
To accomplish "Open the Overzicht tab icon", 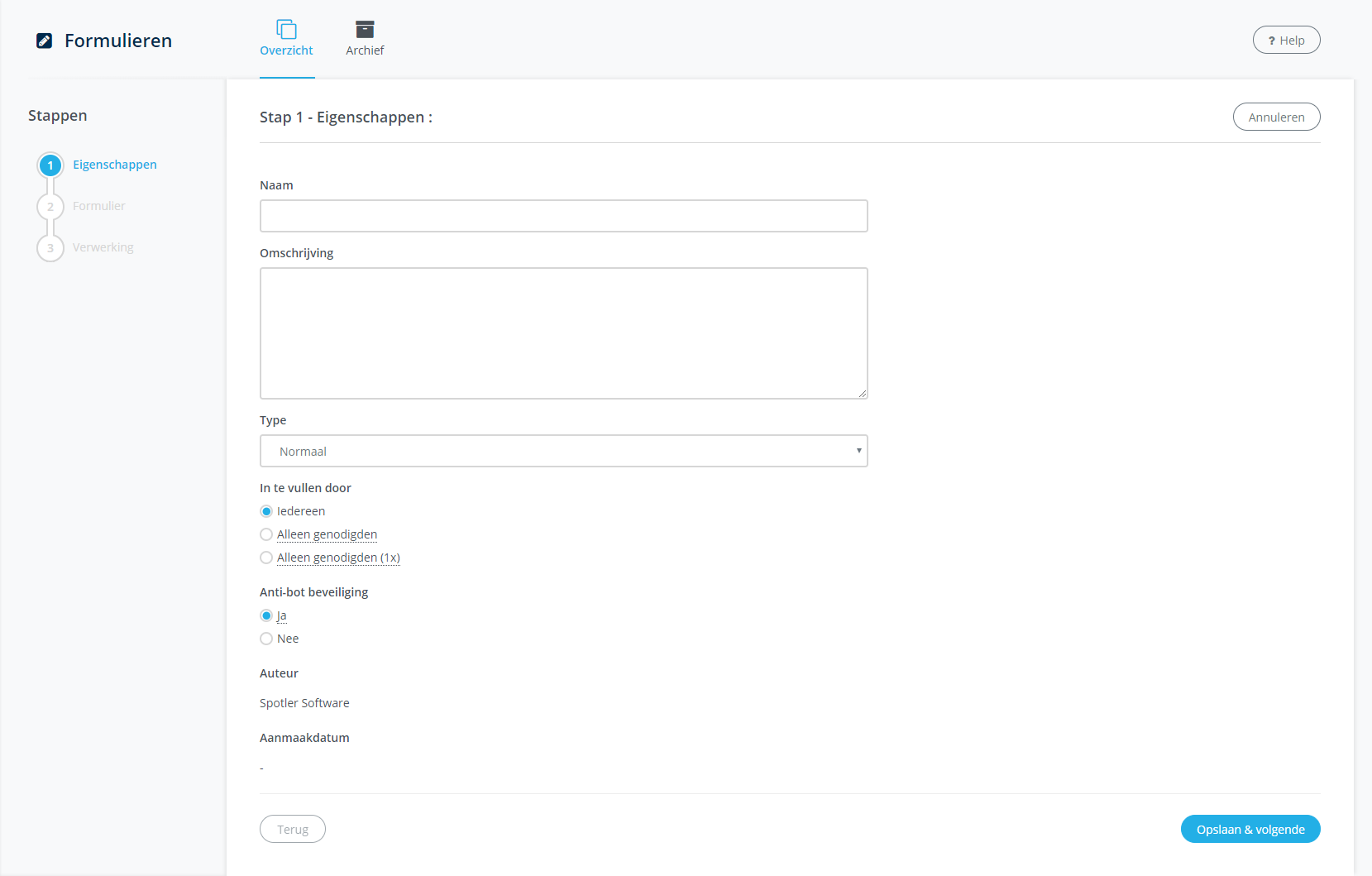I will pos(286,30).
